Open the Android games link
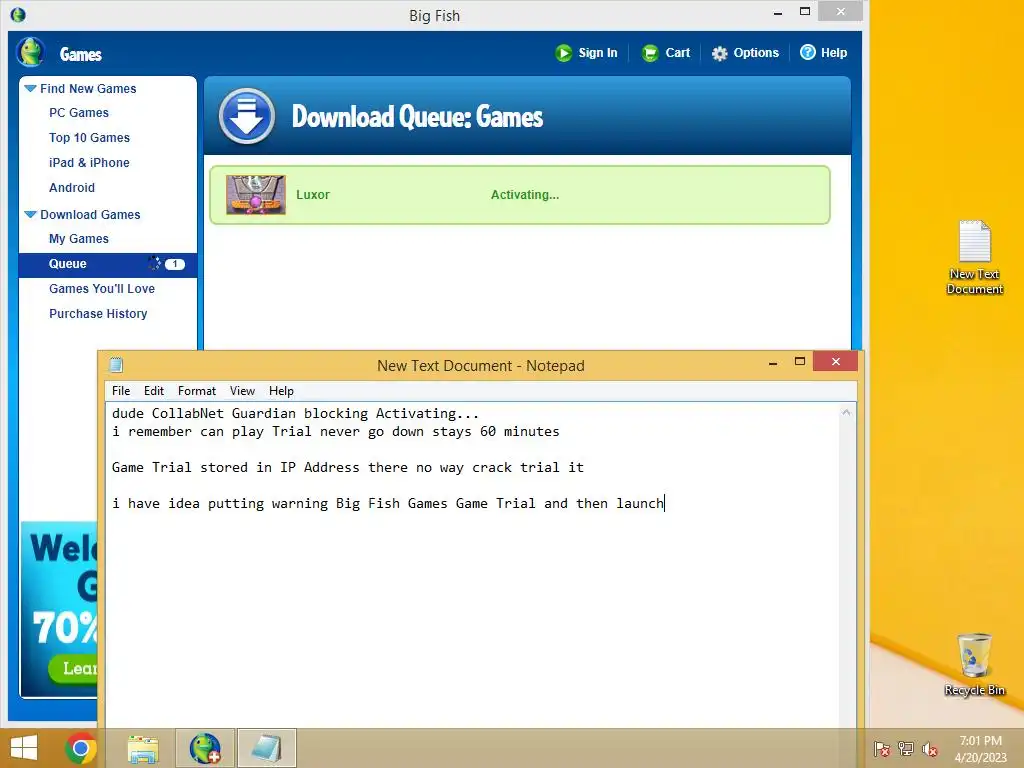1024x768 pixels. click(x=72, y=187)
